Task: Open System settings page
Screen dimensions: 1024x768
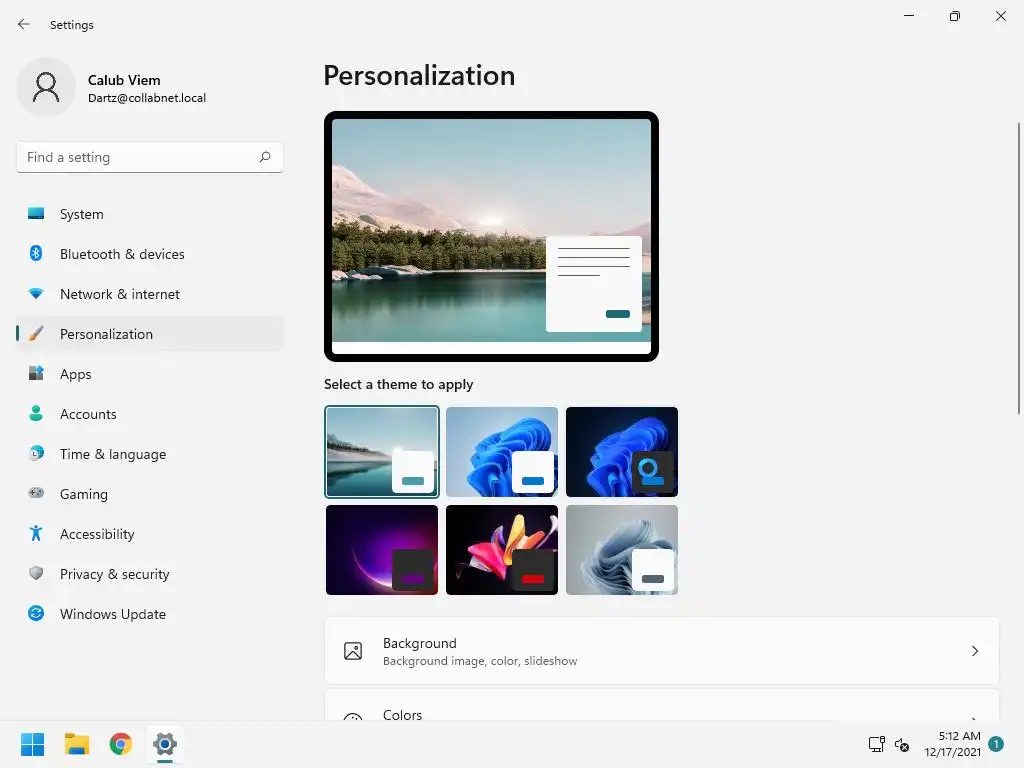Action: tap(150, 214)
